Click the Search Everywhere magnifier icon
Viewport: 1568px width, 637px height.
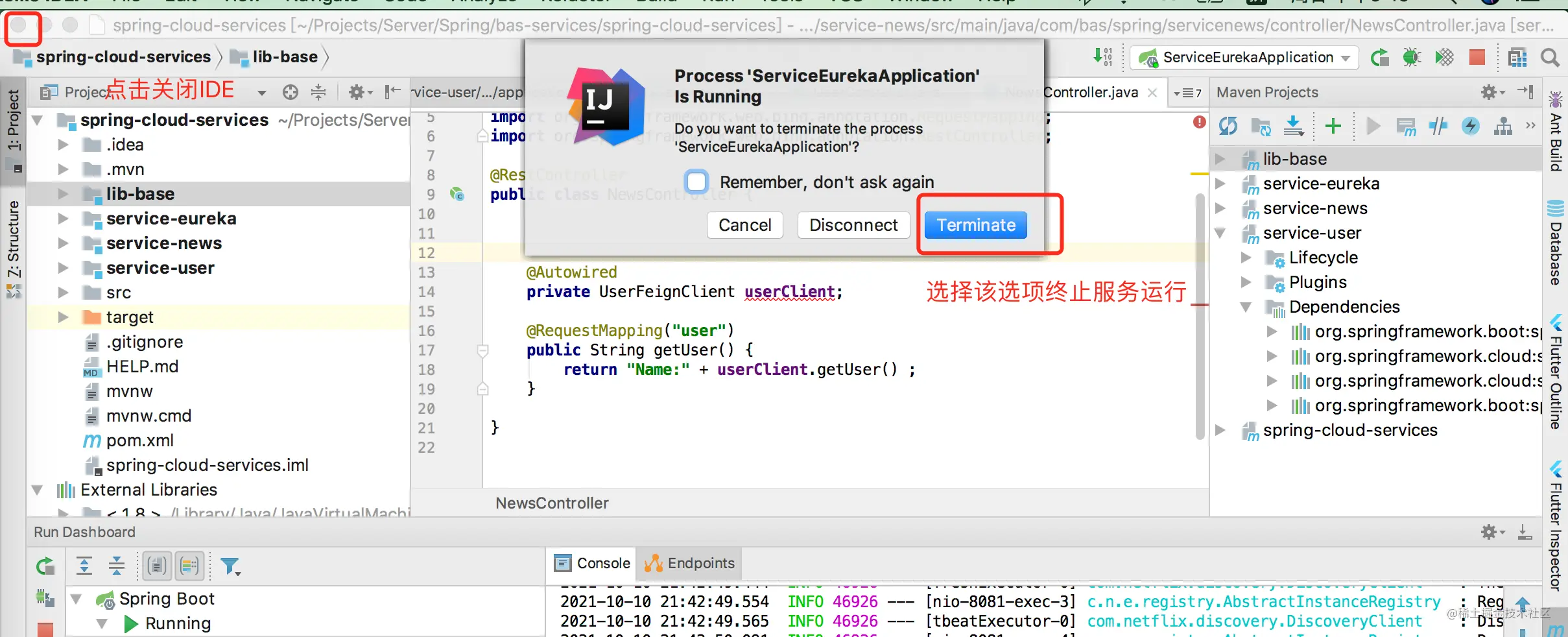[x=1550, y=58]
